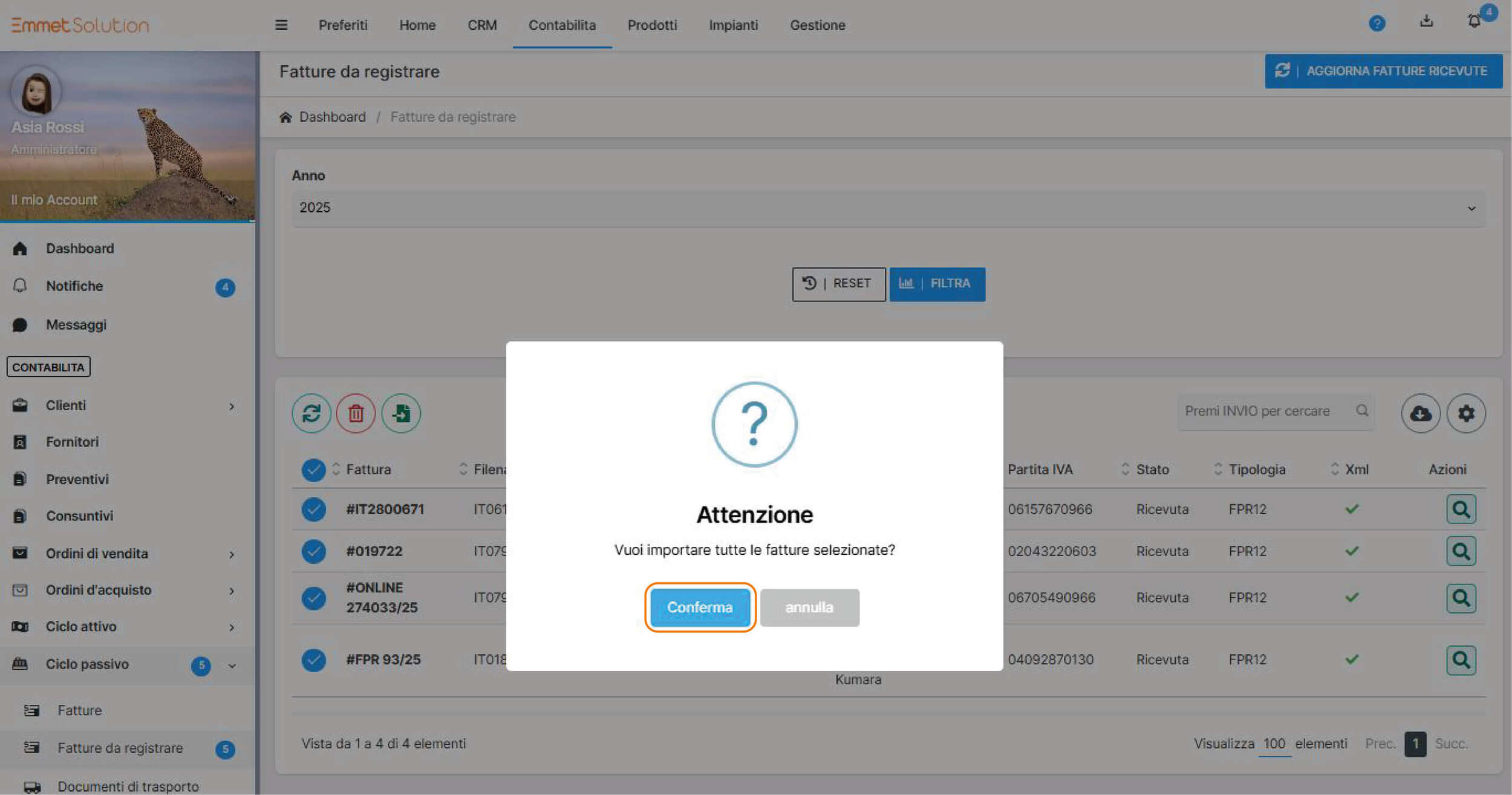Image resolution: width=1512 pixels, height=795 pixels.
Task: Open the Prodotti top menu
Action: tap(652, 25)
